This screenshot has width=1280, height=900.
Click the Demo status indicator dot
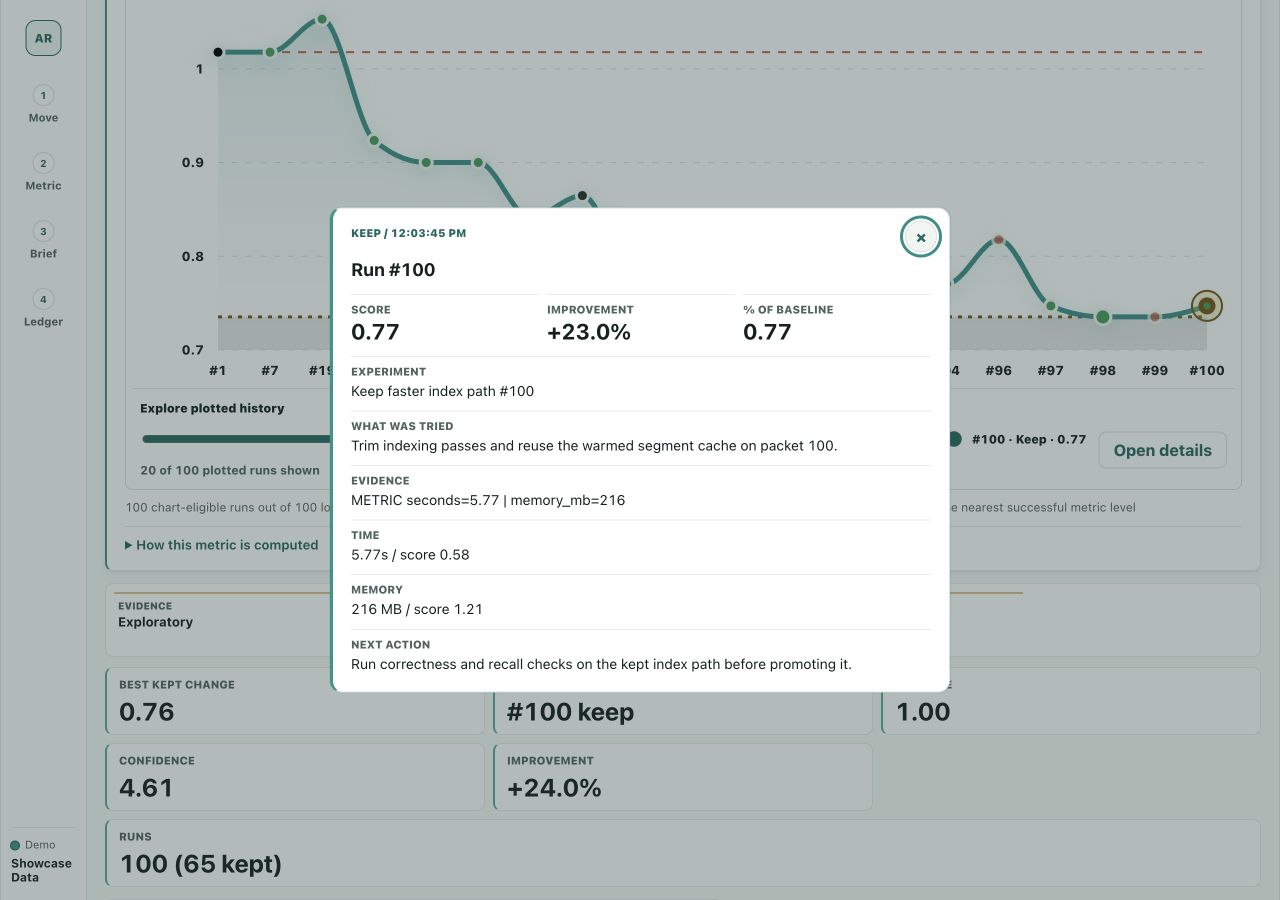pos(15,845)
